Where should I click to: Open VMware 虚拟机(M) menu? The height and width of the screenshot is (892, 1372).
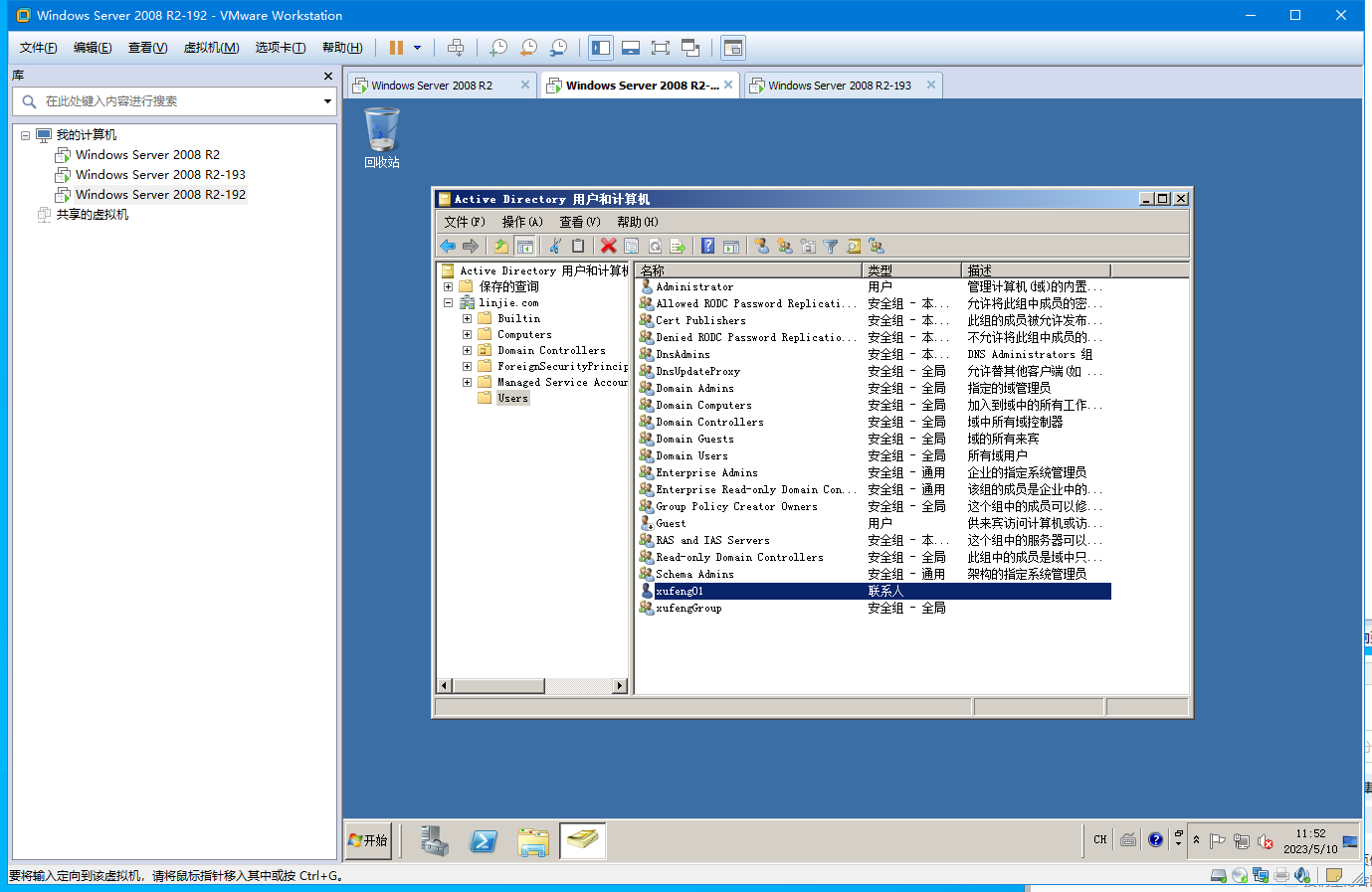pos(211,48)
